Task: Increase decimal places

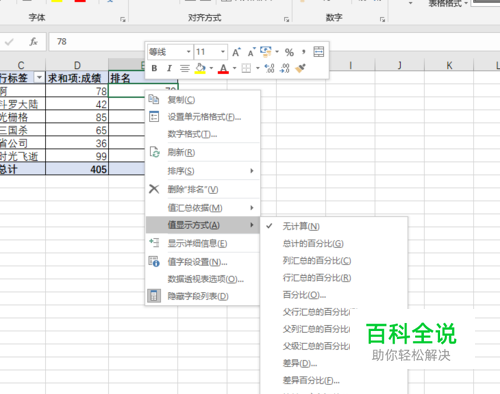Action: tap(269, 68)
